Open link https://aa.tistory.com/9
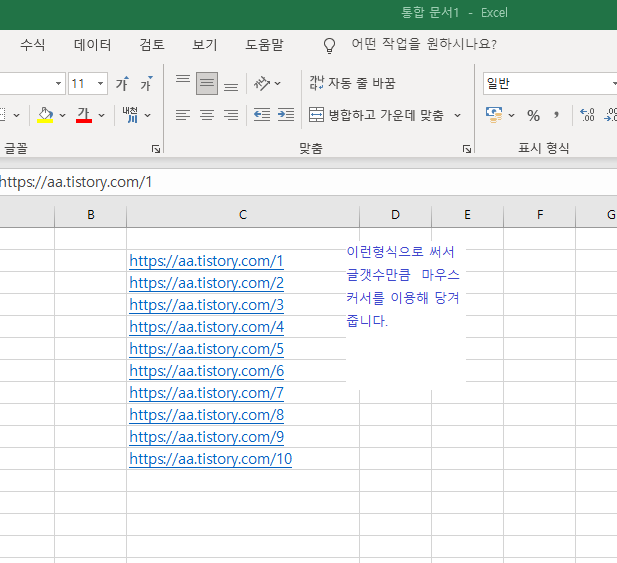 click(x=206, y=437)
